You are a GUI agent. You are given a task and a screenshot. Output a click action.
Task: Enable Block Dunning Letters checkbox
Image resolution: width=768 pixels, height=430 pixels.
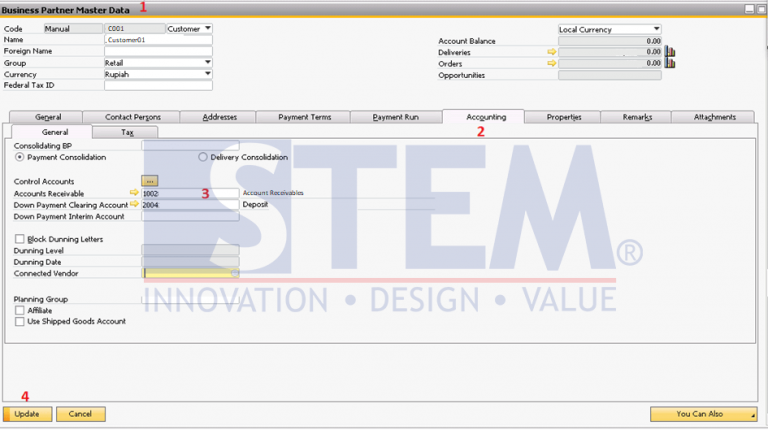click(20, 239)
